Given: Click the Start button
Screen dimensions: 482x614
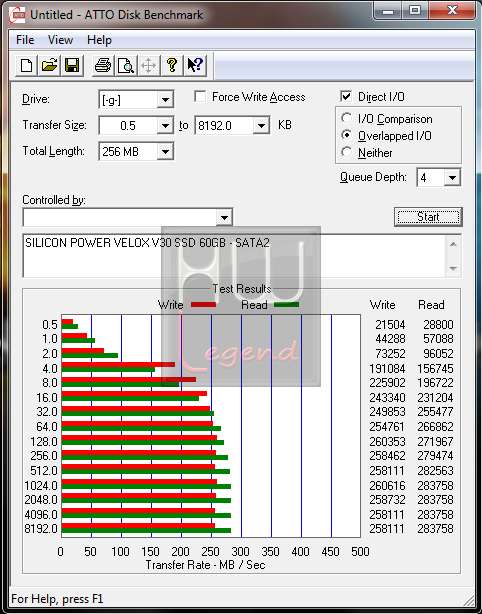Looking at the screenshot, I should [x=428, y=217].
